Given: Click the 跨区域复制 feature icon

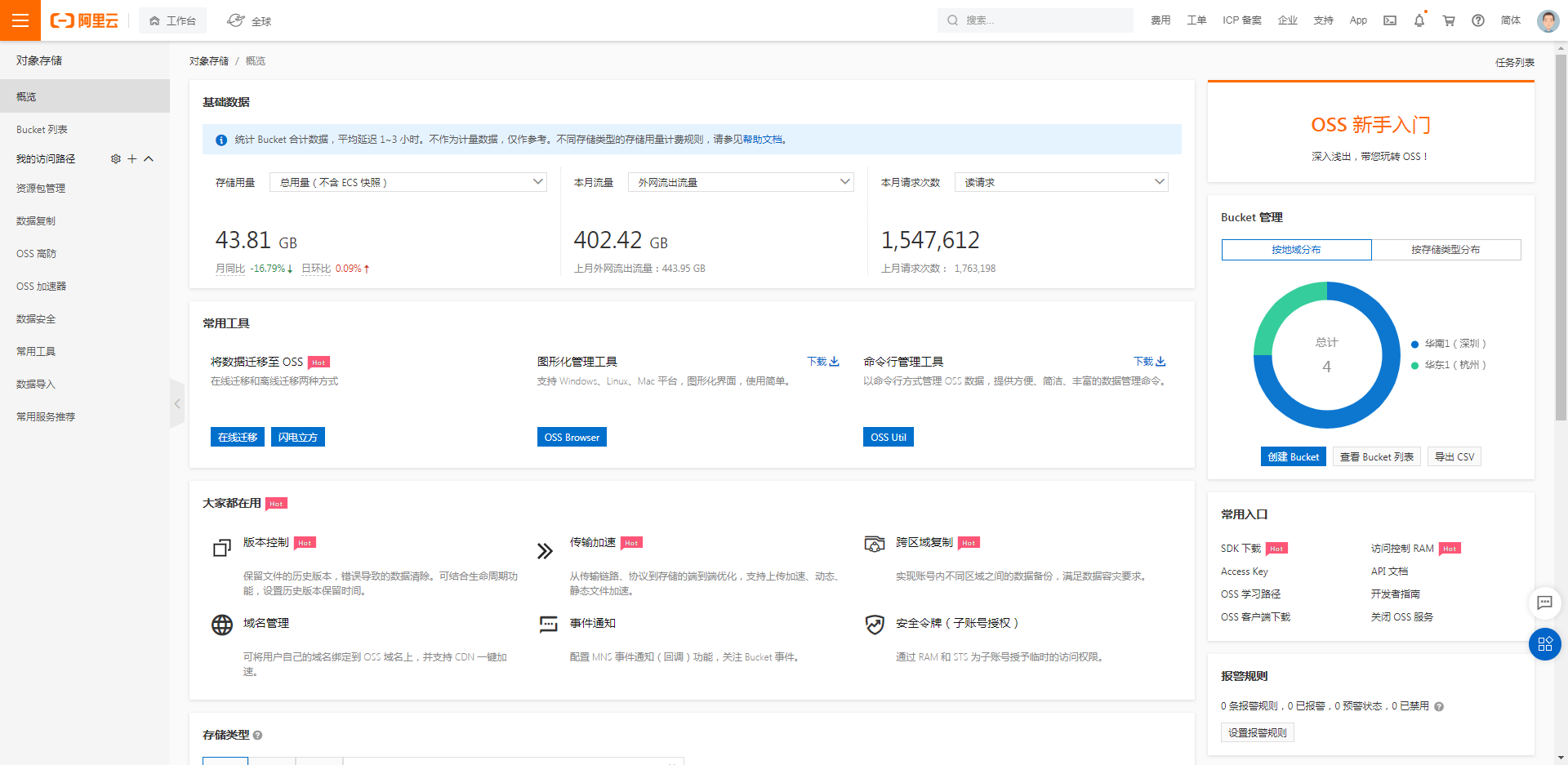Looking at the screenshot, I should (x=875, y=544).
